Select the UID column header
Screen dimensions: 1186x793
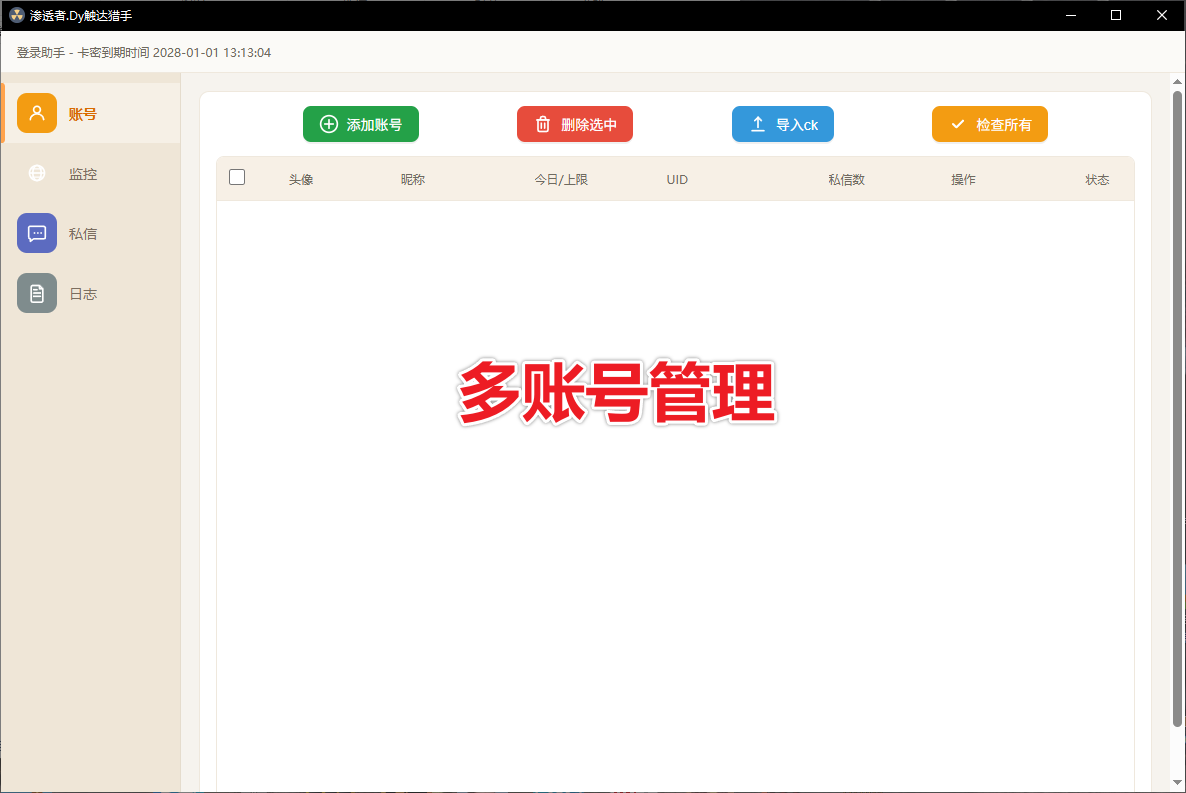[x=677, y=180]
